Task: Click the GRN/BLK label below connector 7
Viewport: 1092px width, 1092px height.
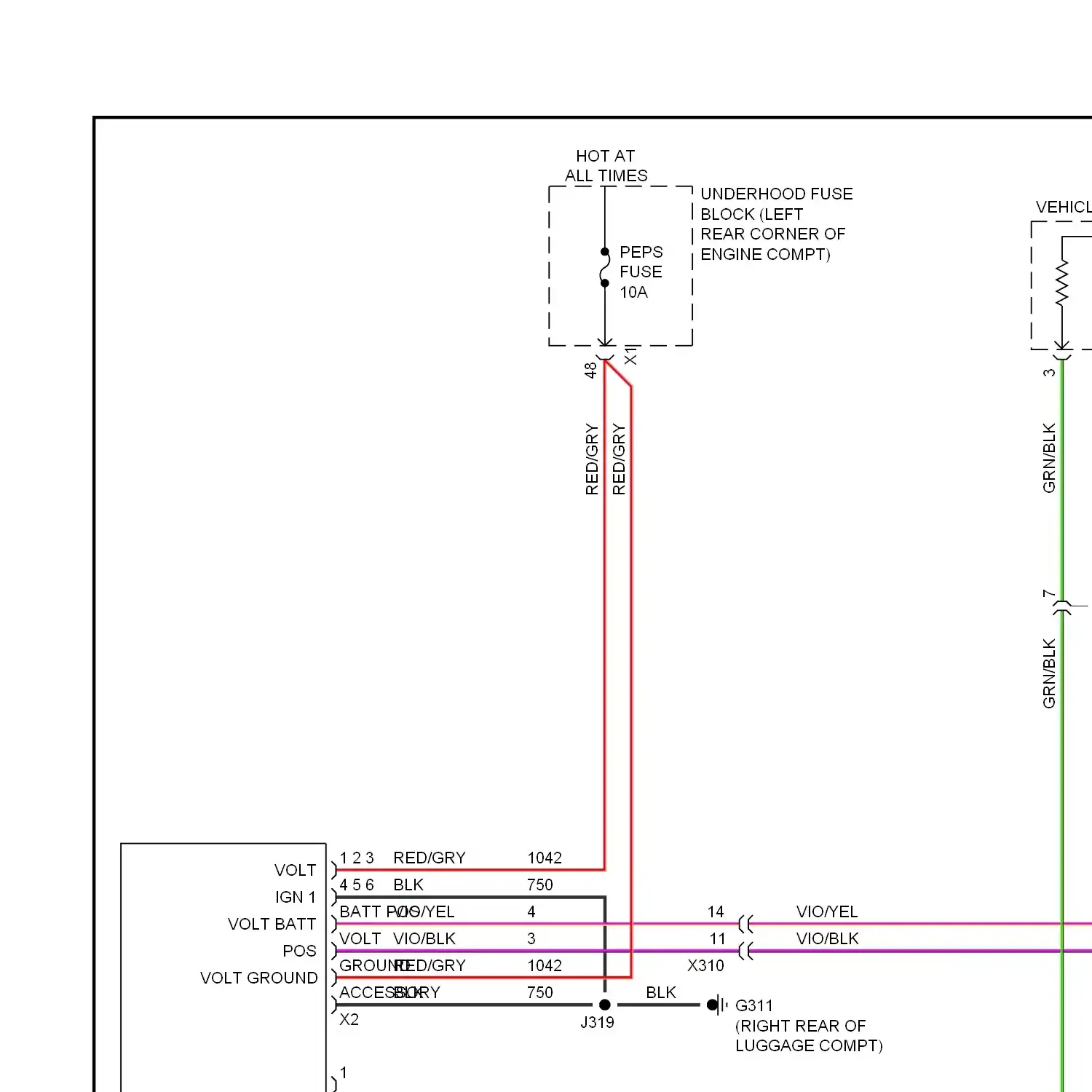Action: (x=1049, y=673)
